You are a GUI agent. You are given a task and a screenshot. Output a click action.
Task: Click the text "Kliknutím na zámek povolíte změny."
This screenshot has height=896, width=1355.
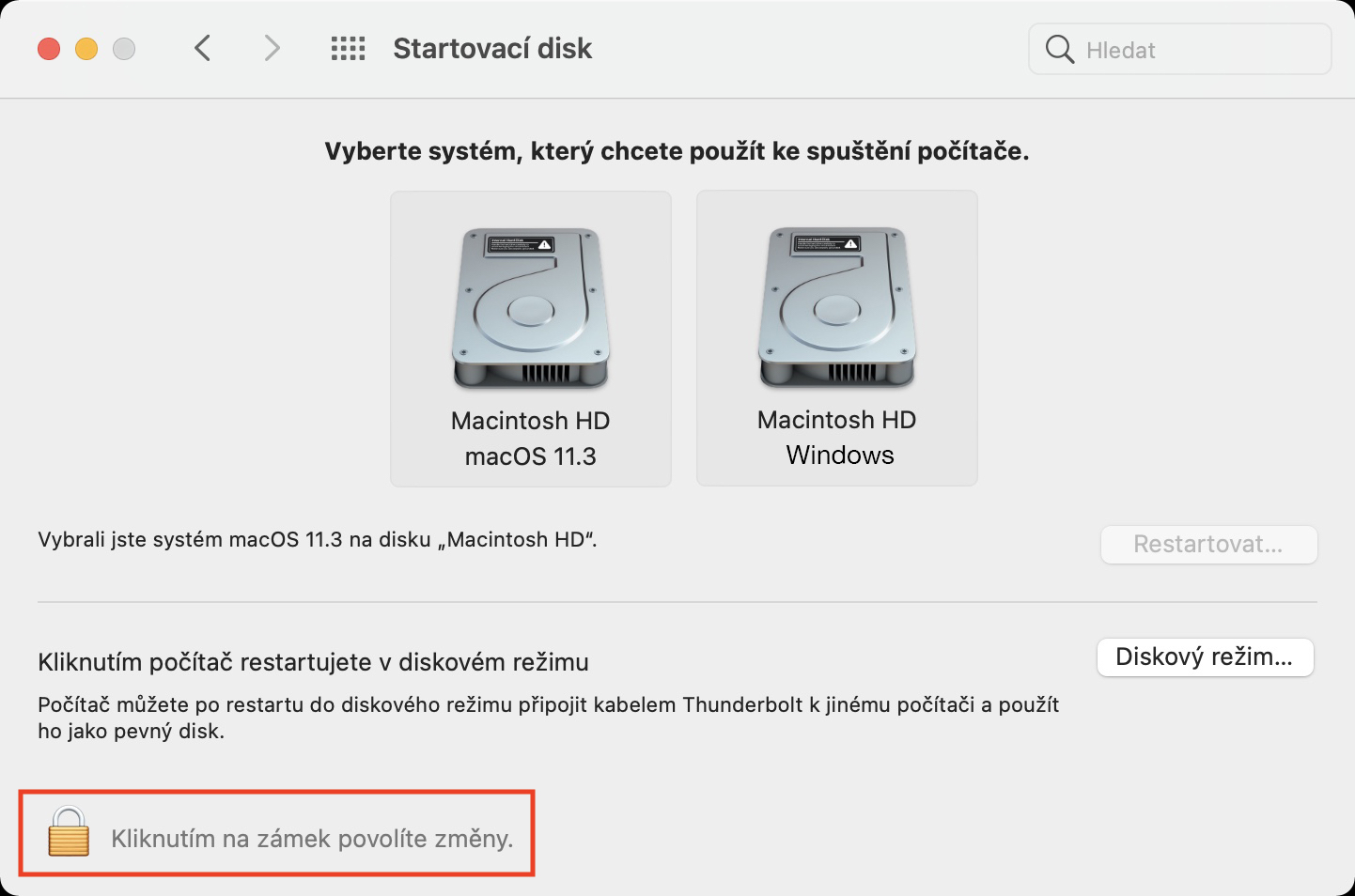pos(312,839)
